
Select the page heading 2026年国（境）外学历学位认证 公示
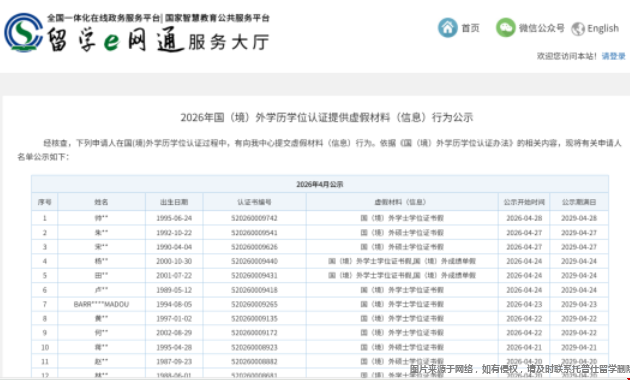pyautogui.click(x=326, y=117)
